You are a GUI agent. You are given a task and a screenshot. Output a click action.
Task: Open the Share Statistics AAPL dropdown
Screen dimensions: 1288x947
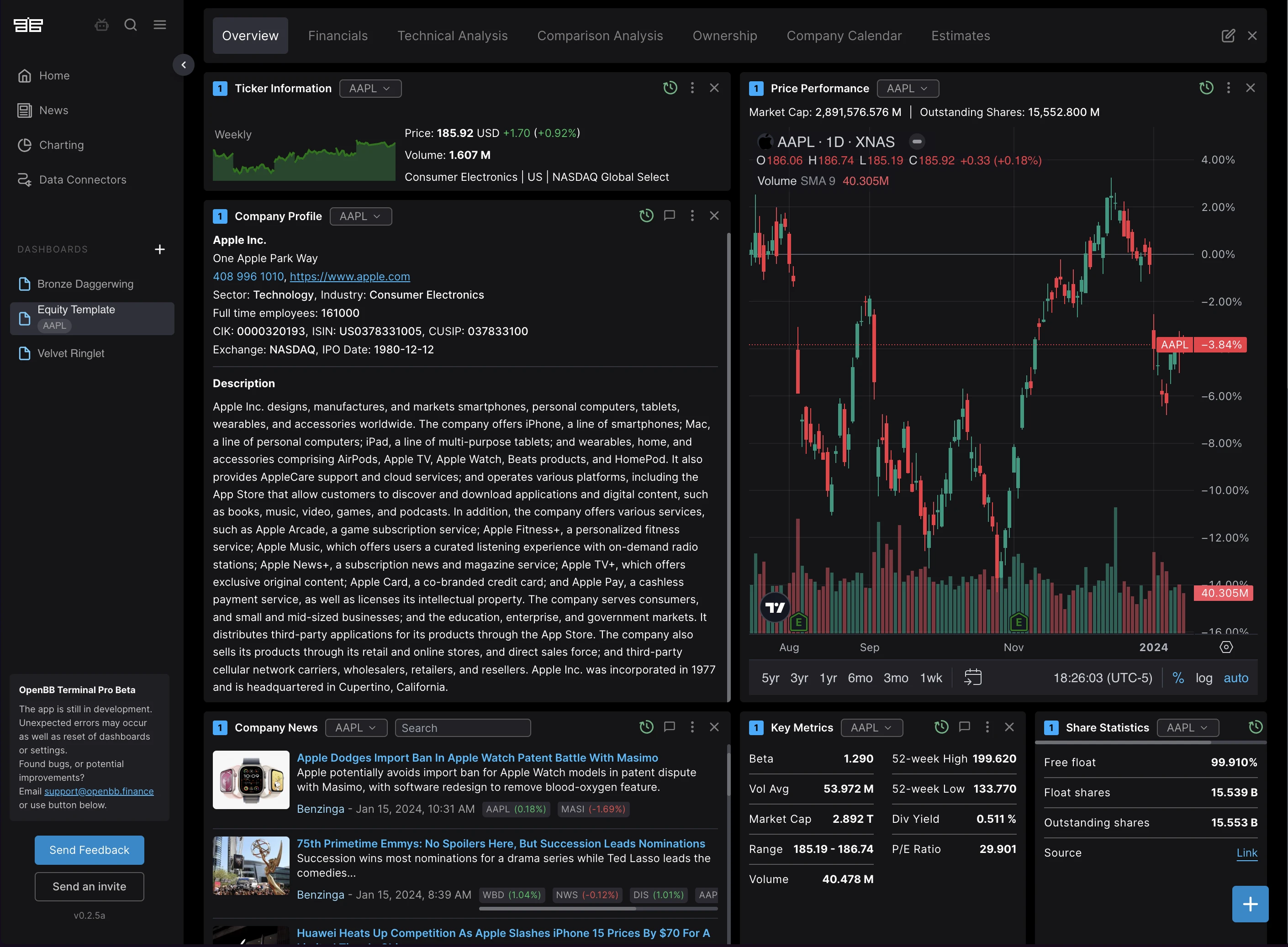click(1188, 727)
